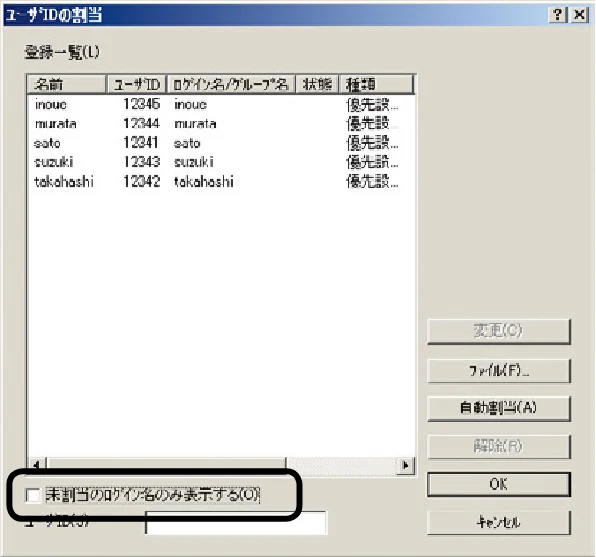Viewport: 596px width, 557px height.
Task: Sort by 種類 column header
Action: [376, 84]
